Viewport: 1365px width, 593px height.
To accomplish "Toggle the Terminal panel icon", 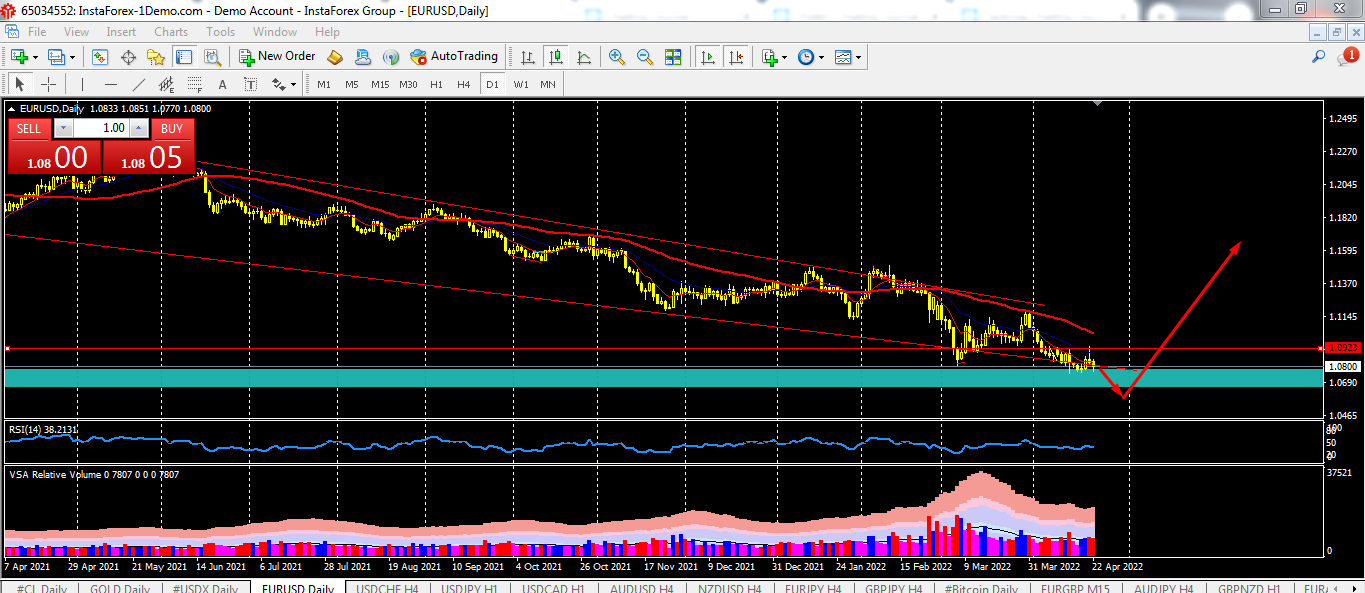I will click(x=184, y=57).
